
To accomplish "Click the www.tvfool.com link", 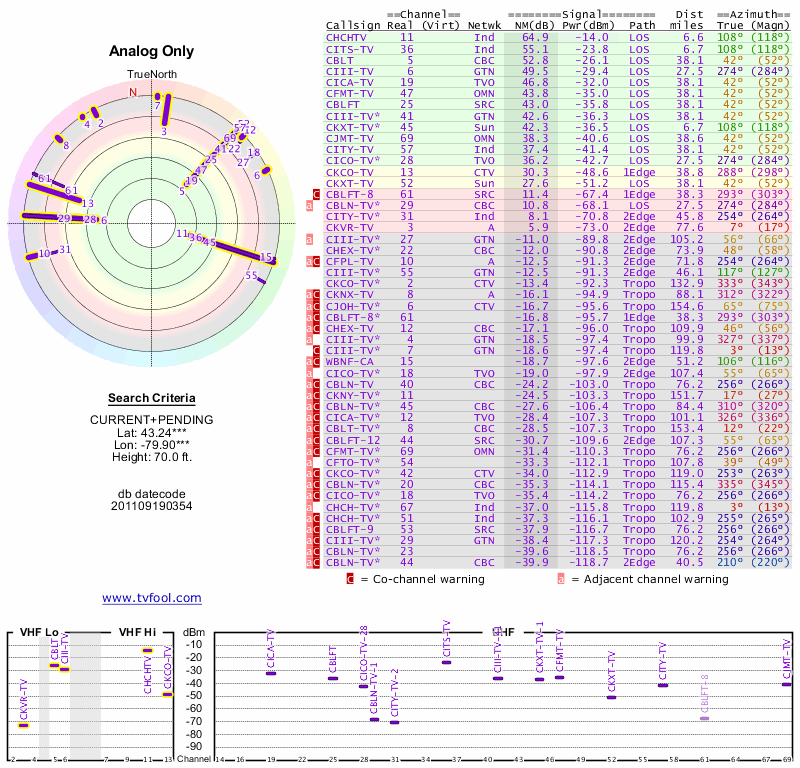I will pos(151,598).
